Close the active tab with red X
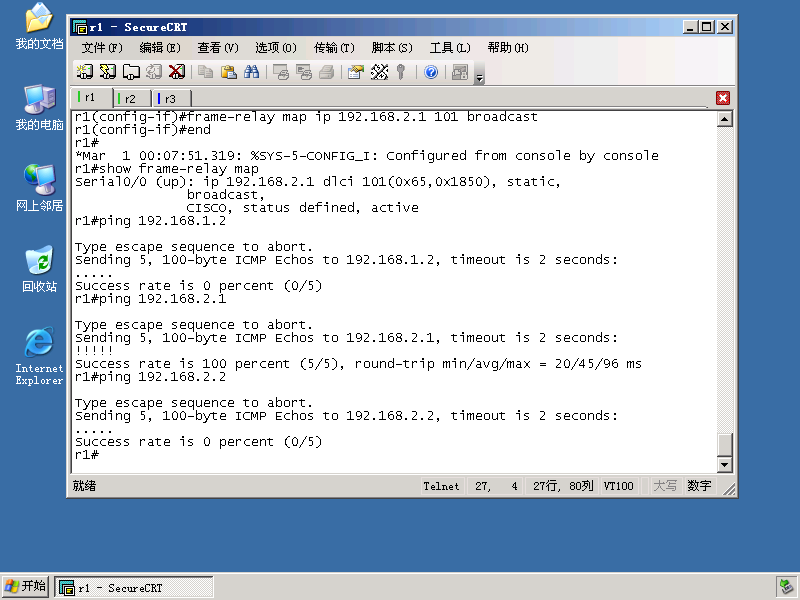The image size is (800, 600). coord(723,98)
